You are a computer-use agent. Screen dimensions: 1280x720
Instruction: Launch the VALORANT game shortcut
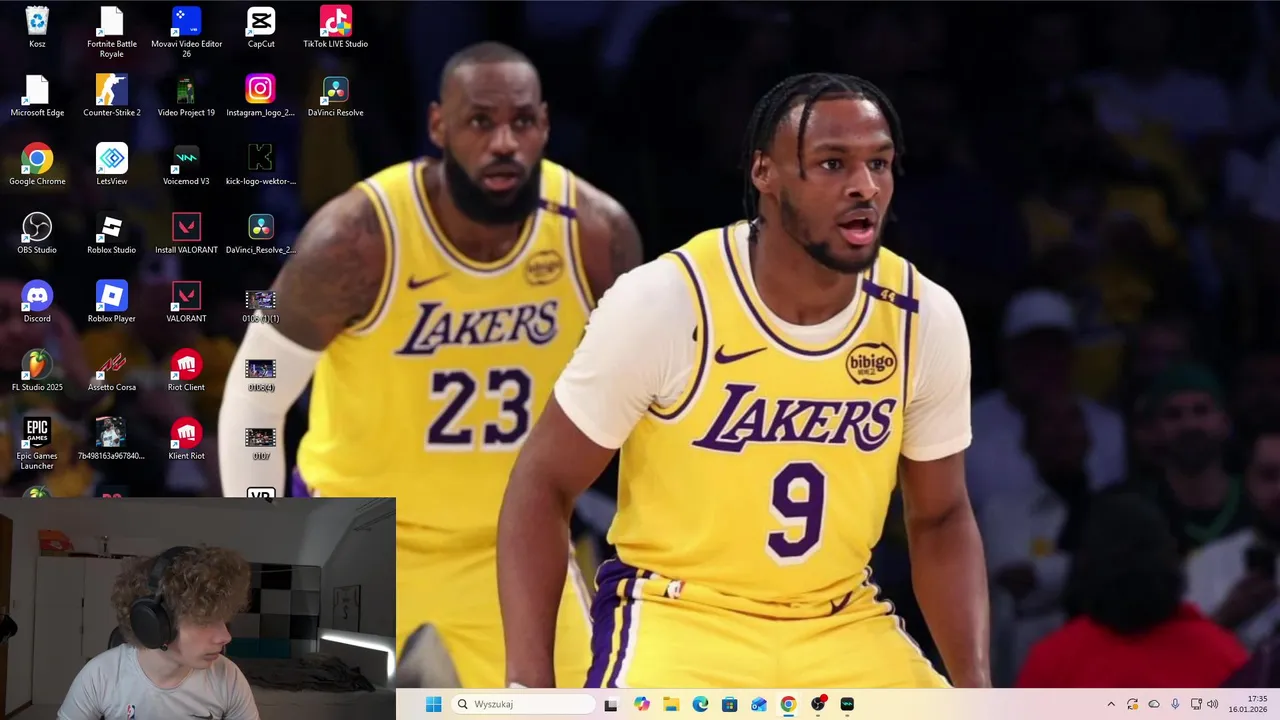[186, 302]
